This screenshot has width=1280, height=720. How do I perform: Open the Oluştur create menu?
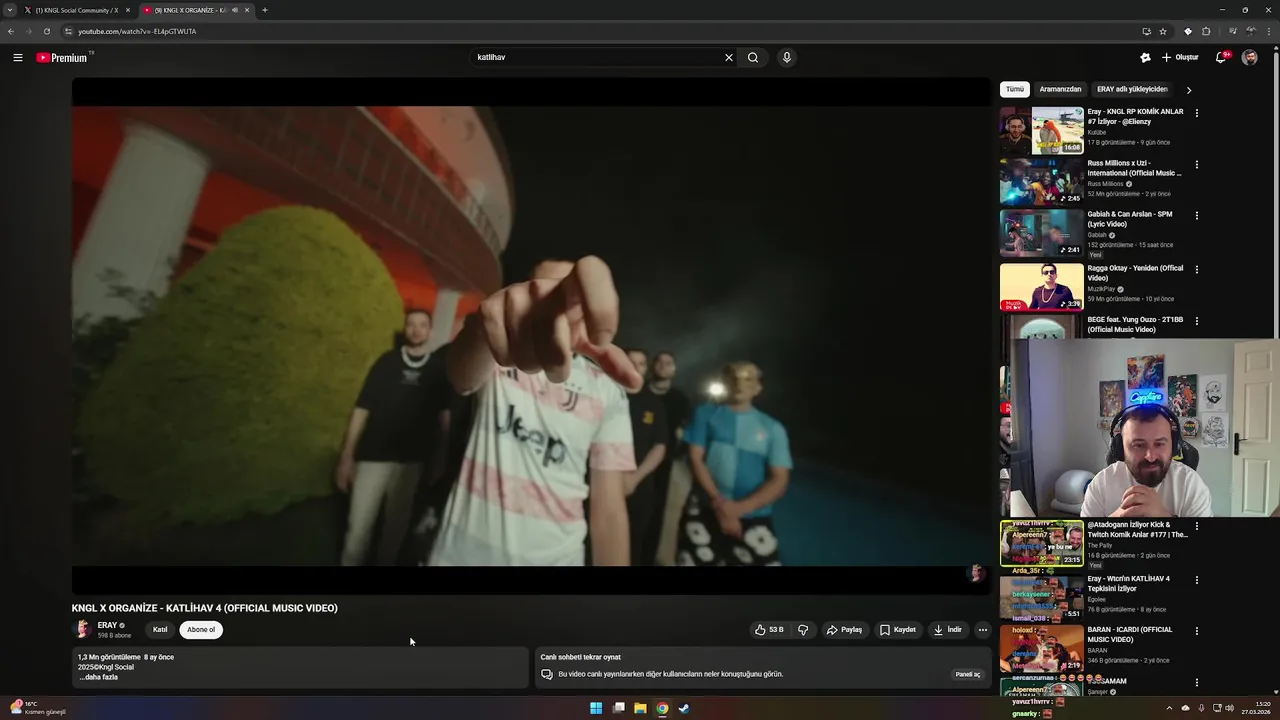tap(1181, 57)
